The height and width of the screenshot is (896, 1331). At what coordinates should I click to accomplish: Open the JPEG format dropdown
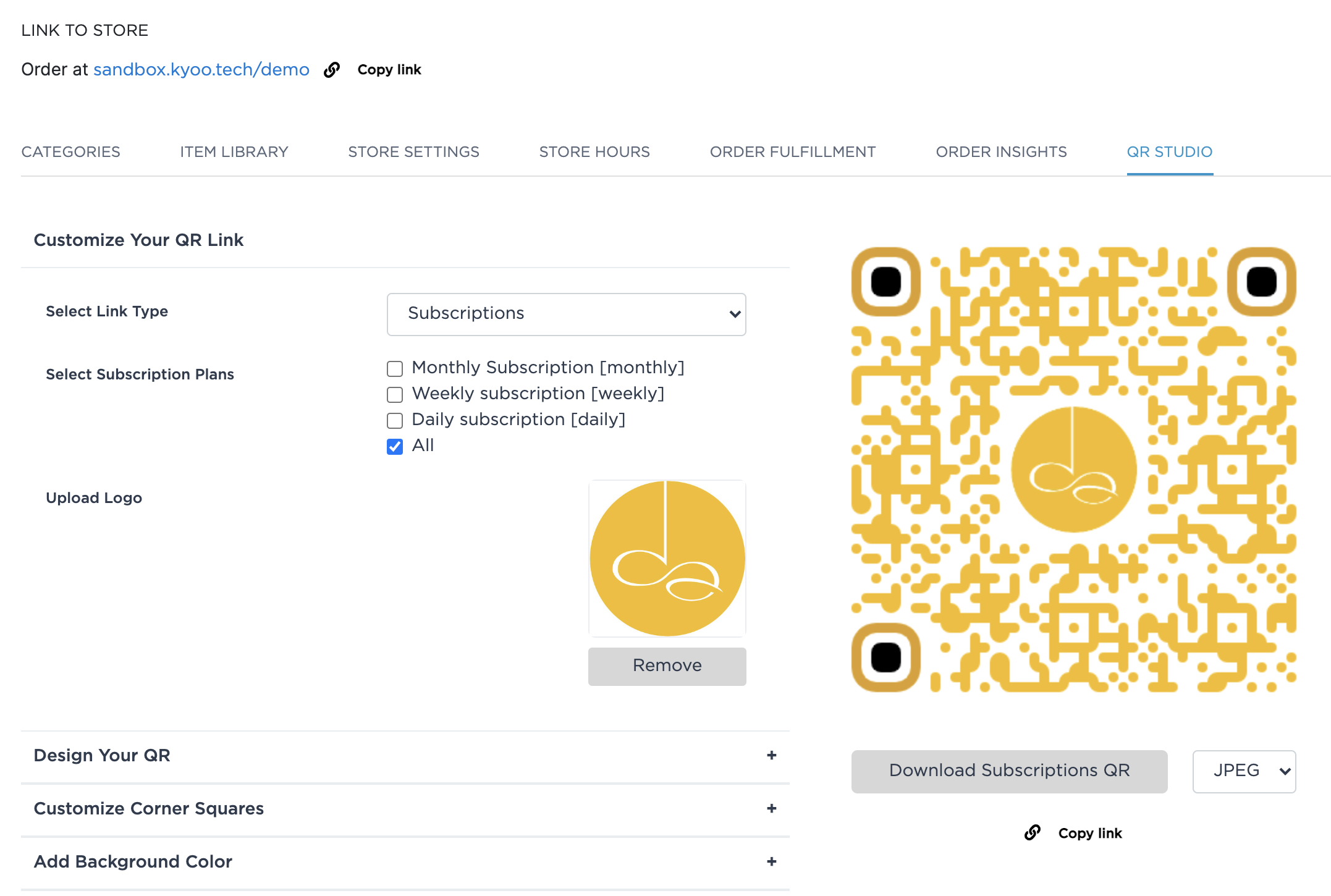pyautogui.click(x=1243, y=771)
